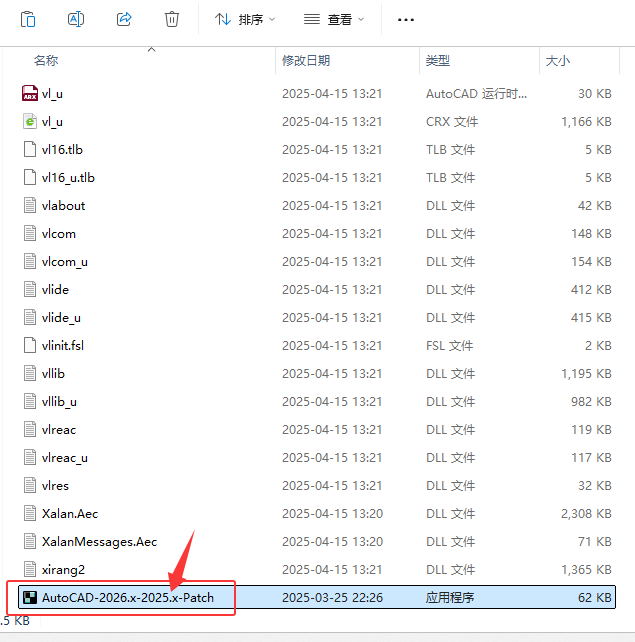This screenshot has width=635, height=642.
Task: Click the paste icon in toolbar
Action: pyautogui.click(x=28, y=19)
